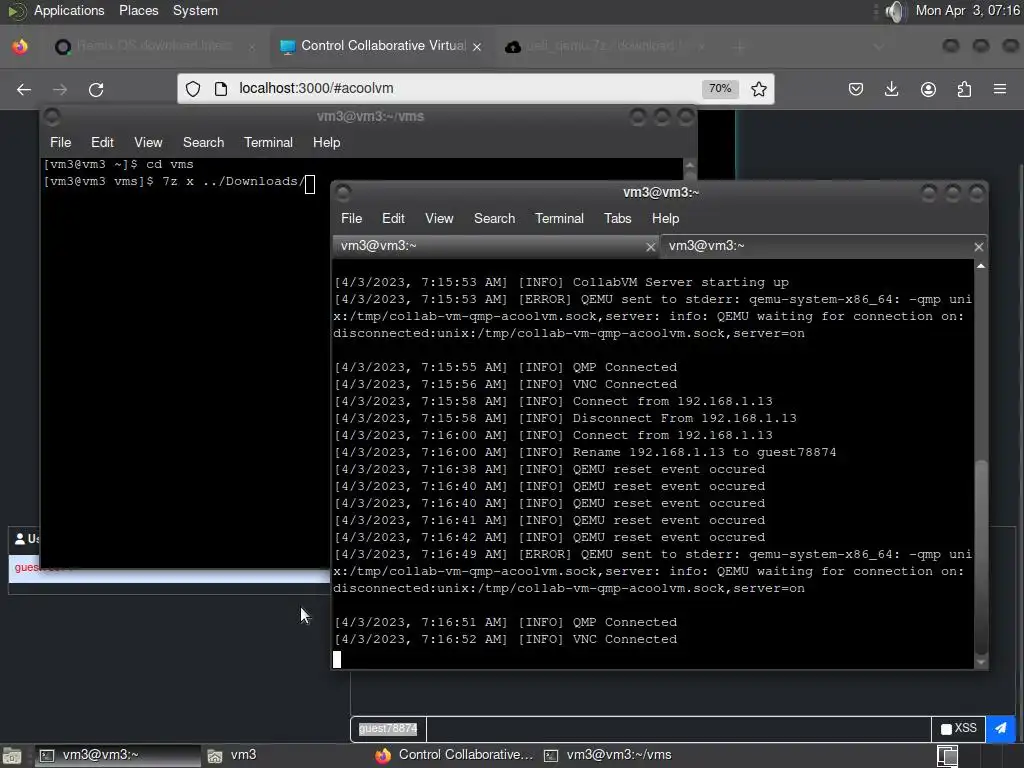Click the front terminal scrollbar thumb

pos(980,556)
